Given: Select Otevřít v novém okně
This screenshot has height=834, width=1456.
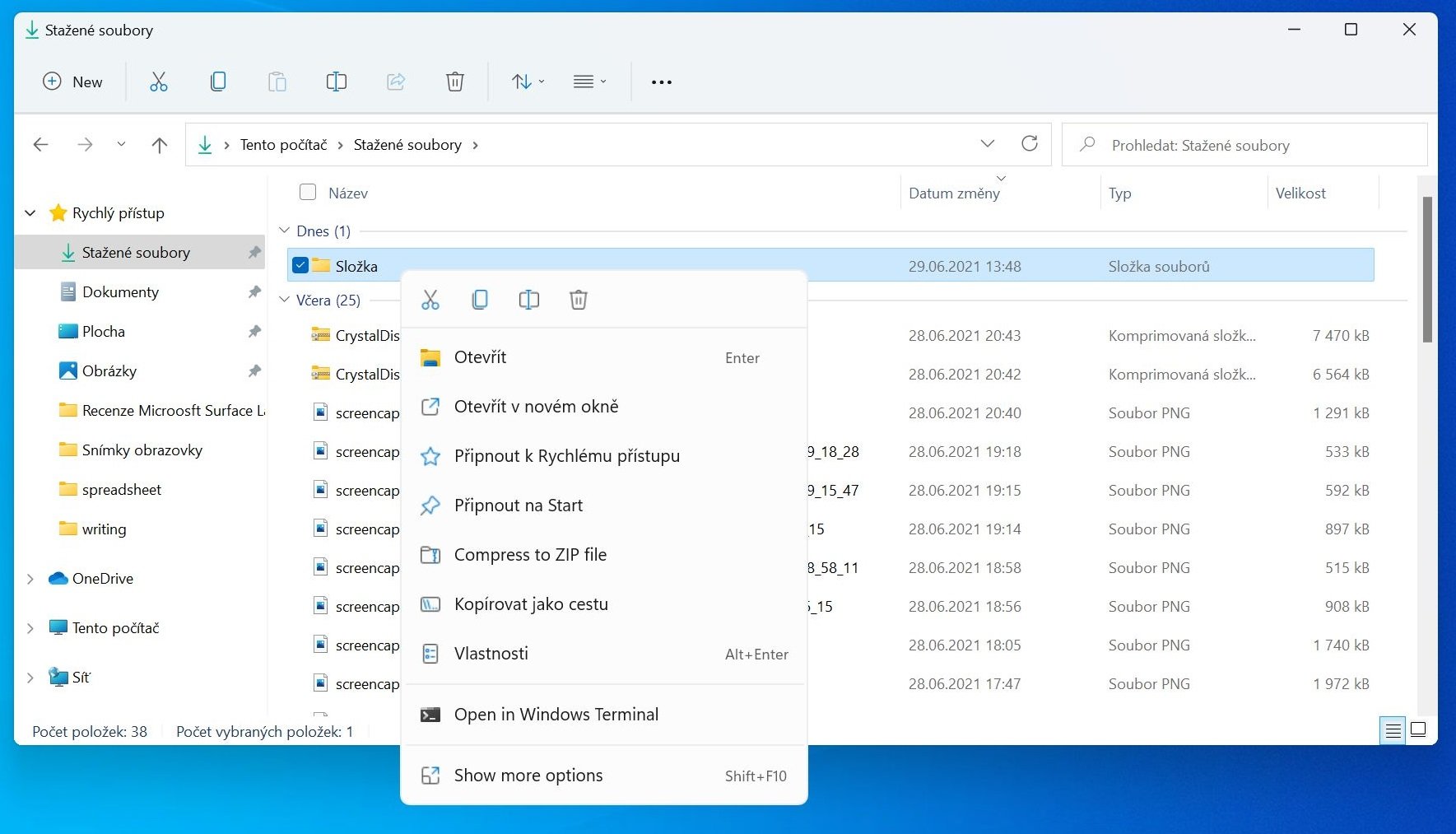Looking at the screenshot, I should pos(603,407).
